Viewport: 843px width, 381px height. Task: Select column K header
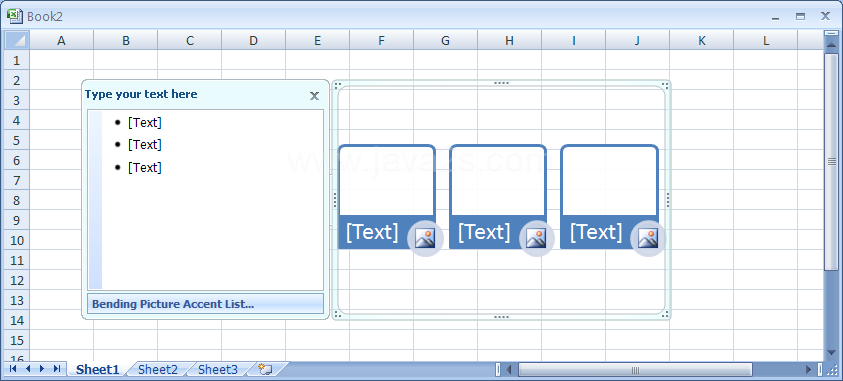tap(701, 40)
